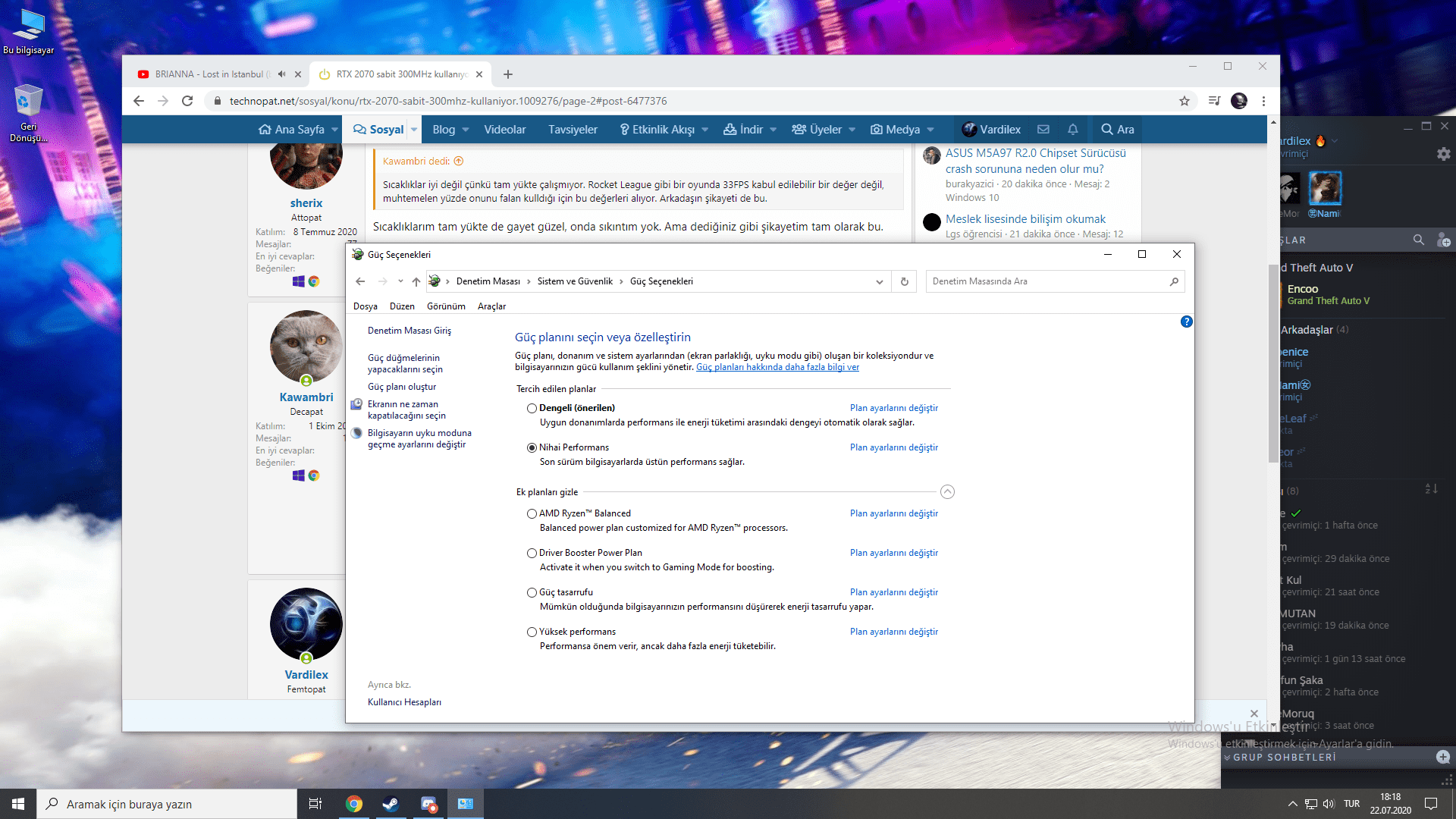Change plan settings for Nihai Performans
Image resolution: width=1456 pixels, height=819 pixels.
coord(893,447)
